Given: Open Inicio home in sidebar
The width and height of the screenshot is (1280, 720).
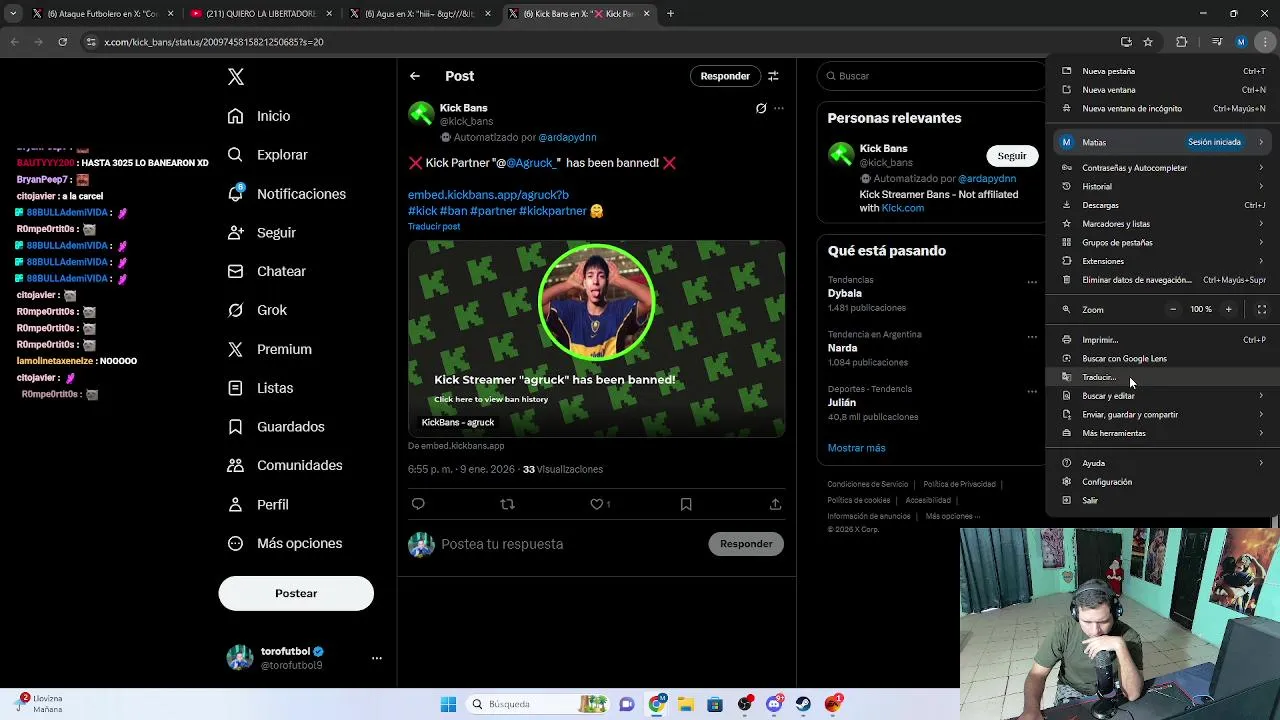Looking at the screenshot, I should pos(259,116).
